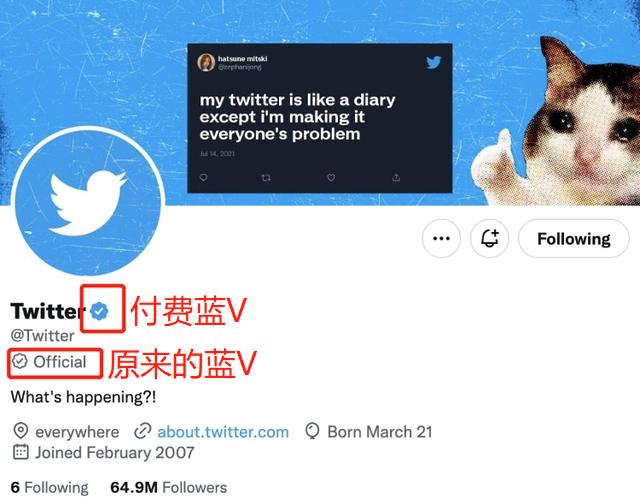The height and width of the screenshot is (498, 640).
Task: Click the Twitter bird logo in banner tweet
Action: 433,62
